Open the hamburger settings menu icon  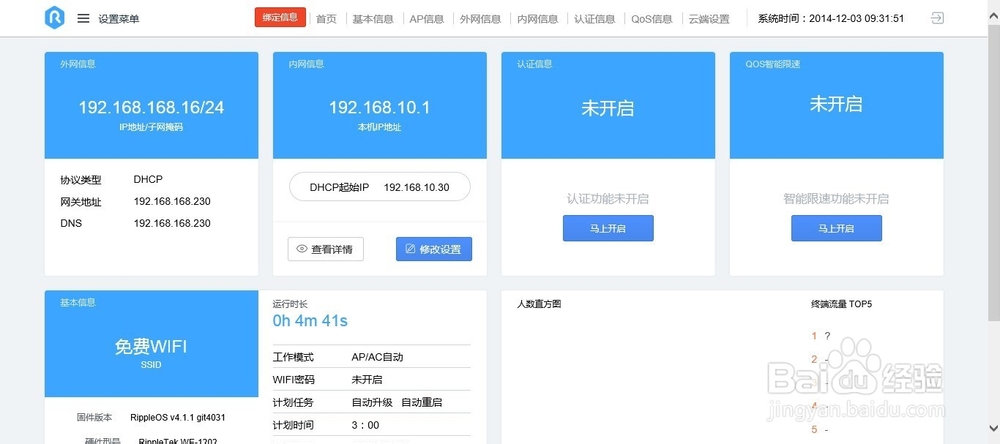pos(83,18)
